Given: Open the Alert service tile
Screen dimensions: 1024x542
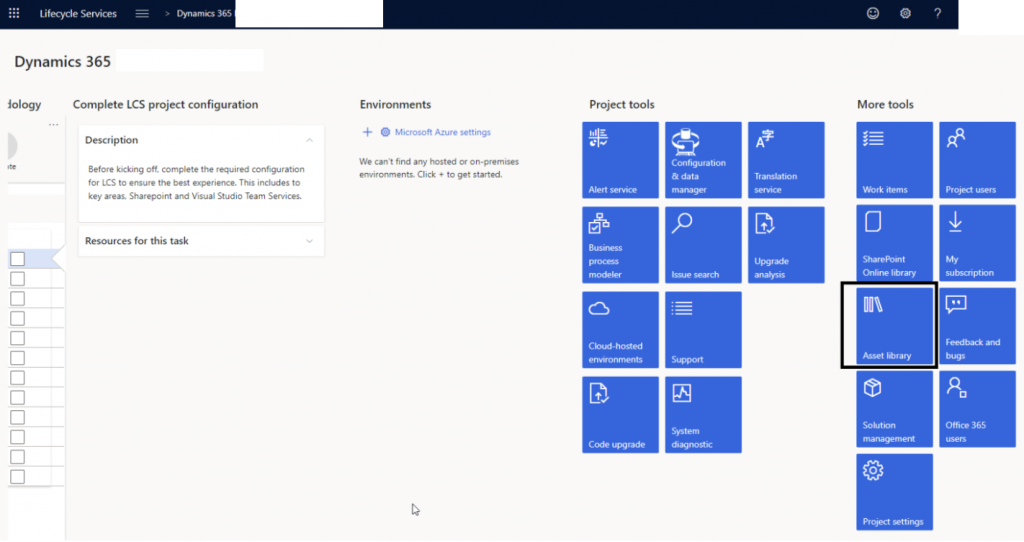Looking at the screenshot, I should click(620, 160).
